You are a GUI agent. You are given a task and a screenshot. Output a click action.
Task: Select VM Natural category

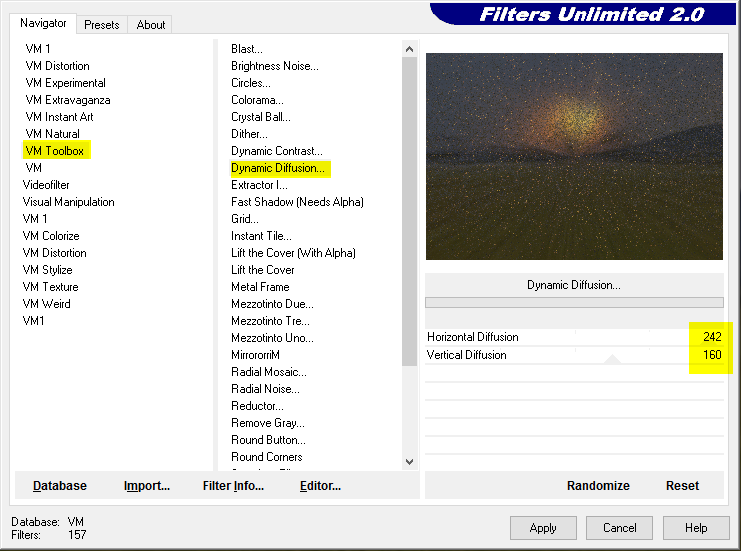click(x=52, y=134)
